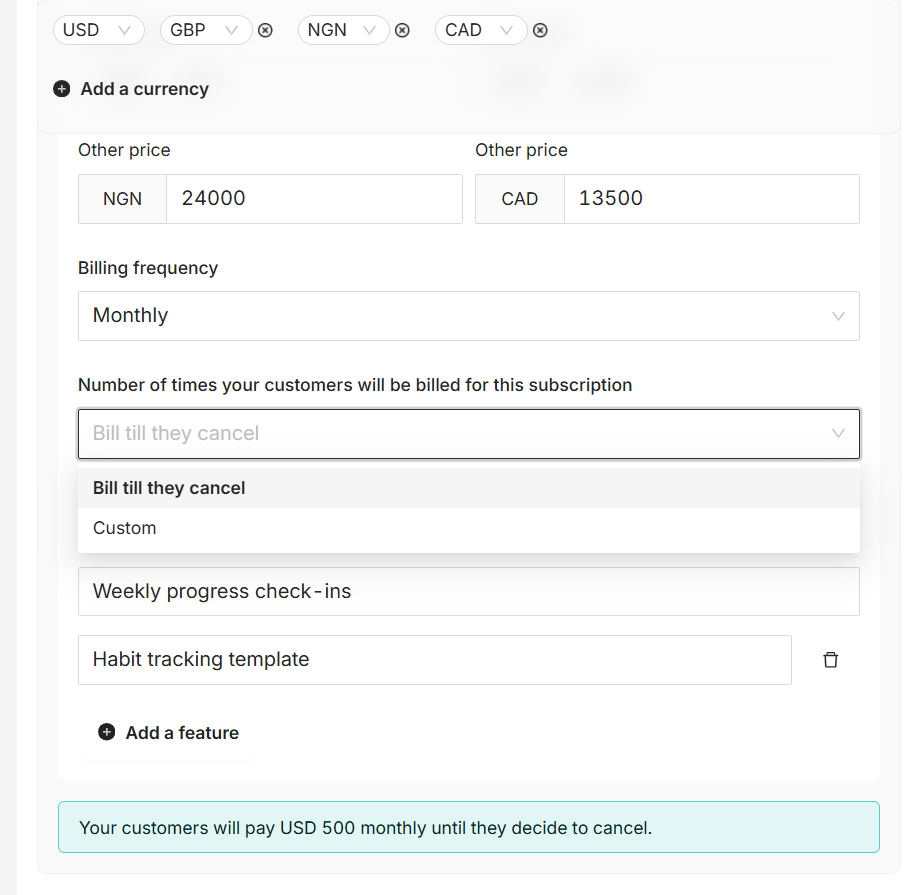Screen dimensions: 920x895
Task: Click the Billing frequency label
Action: coord(148,268)
